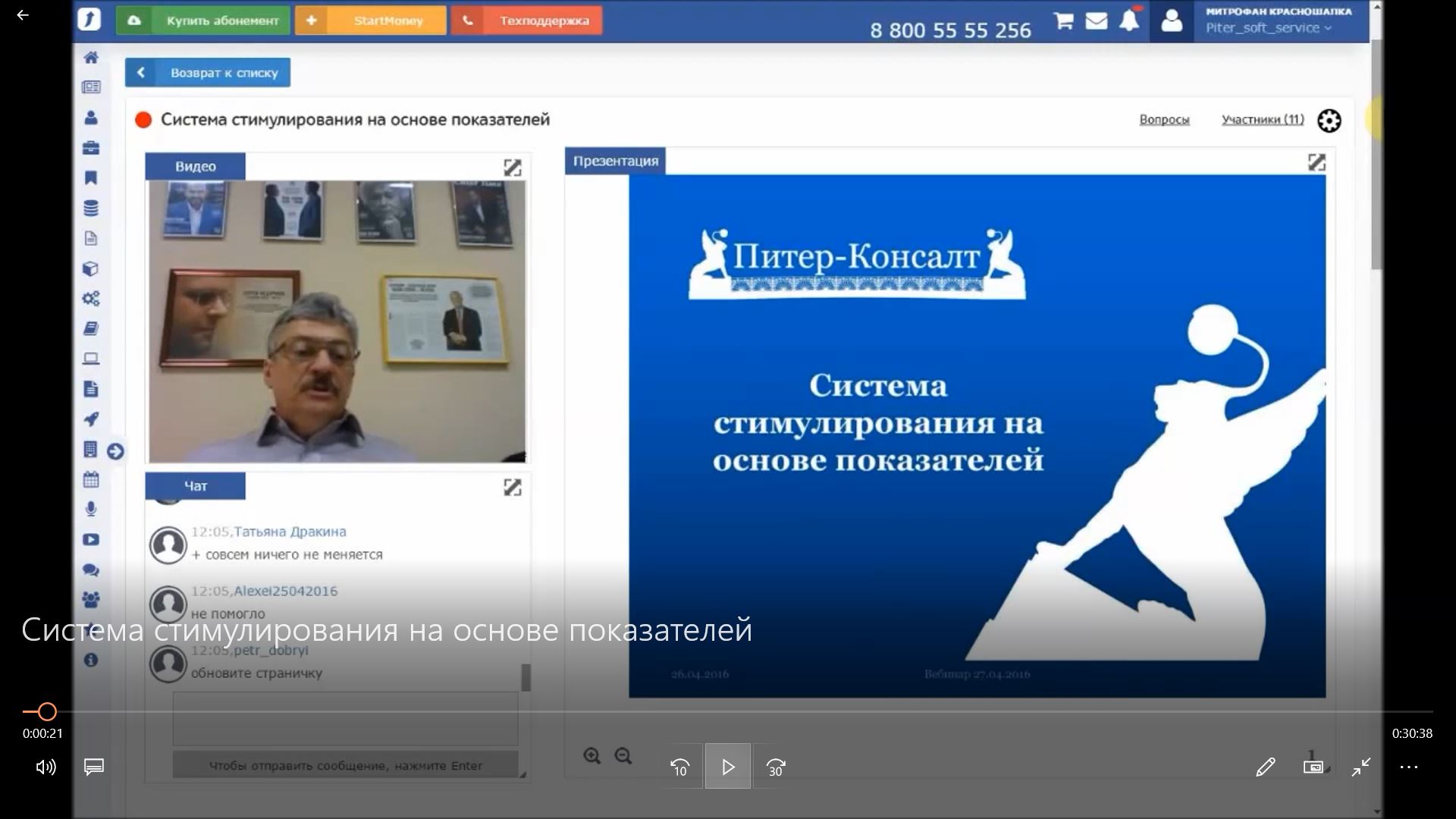Check notifications via the bell icon
Viewport: 1456px width, 819px height.
point(1129,21)
